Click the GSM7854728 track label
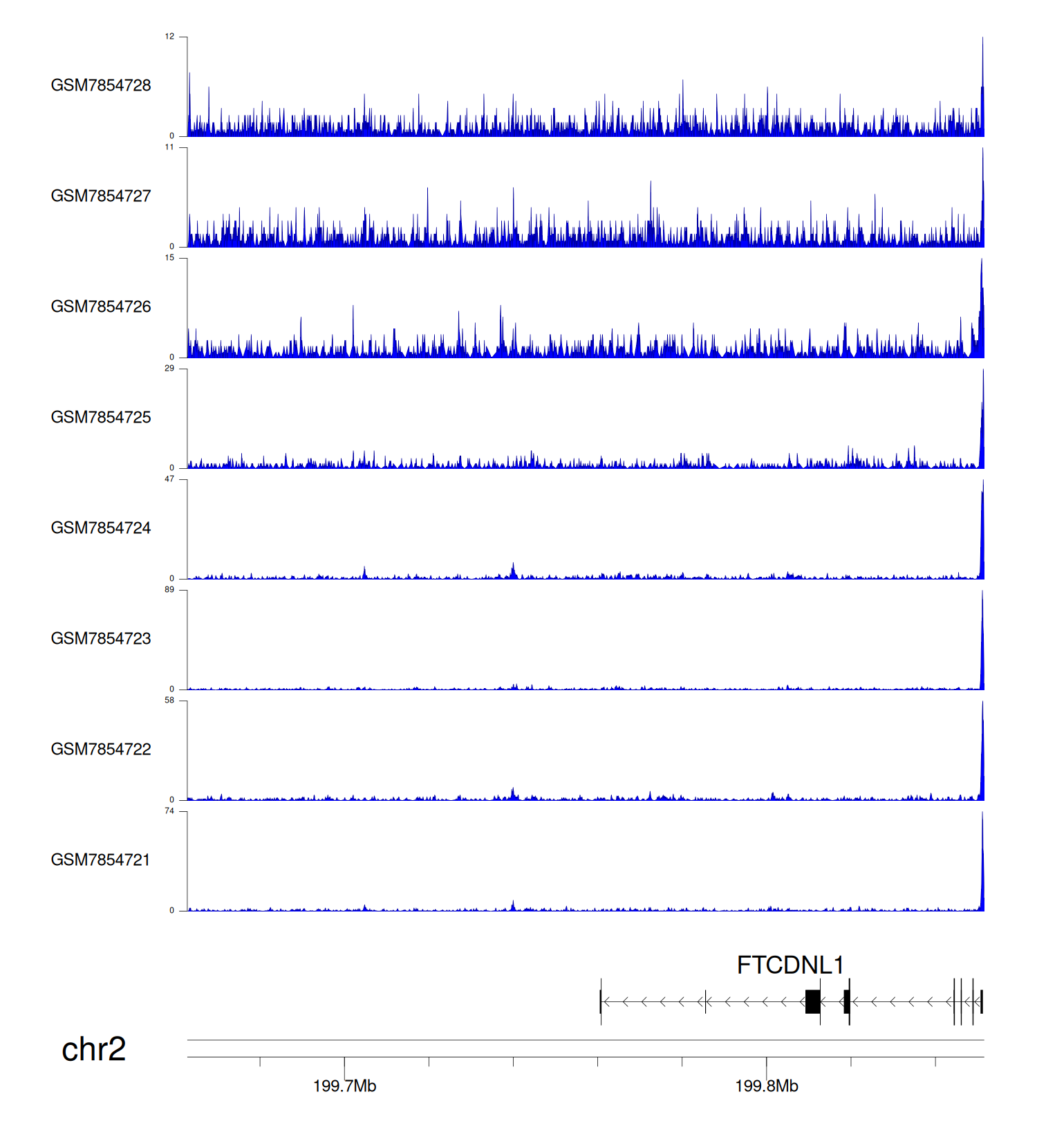 (101, 85)
